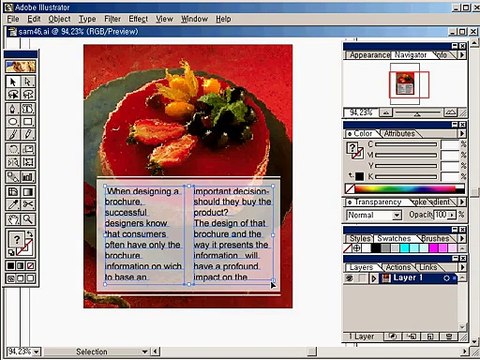Toggle the lock column for Layer 1
Image resolution: width=480 pixels, height=360 pixels.
tap(362, 278)
